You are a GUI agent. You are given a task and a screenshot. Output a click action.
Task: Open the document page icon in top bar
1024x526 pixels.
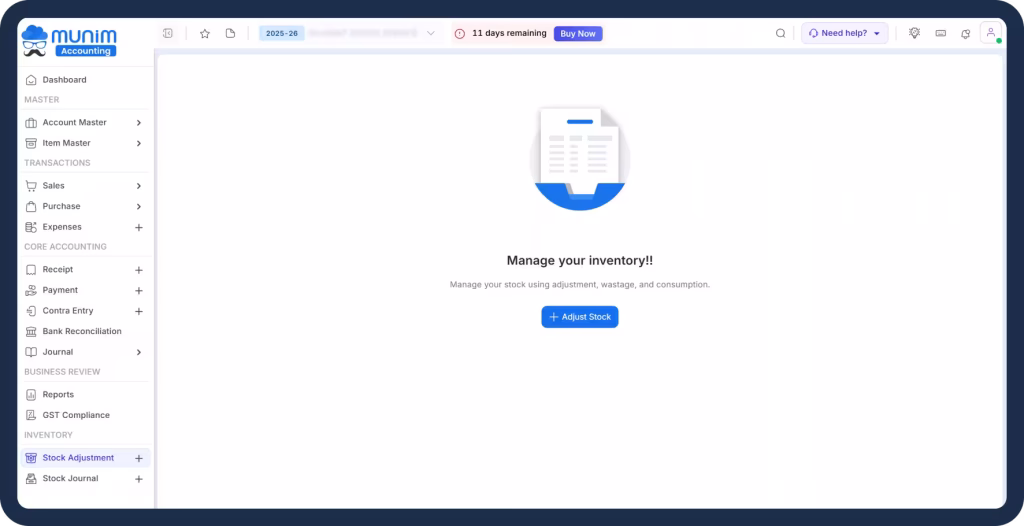pos(230,33)
